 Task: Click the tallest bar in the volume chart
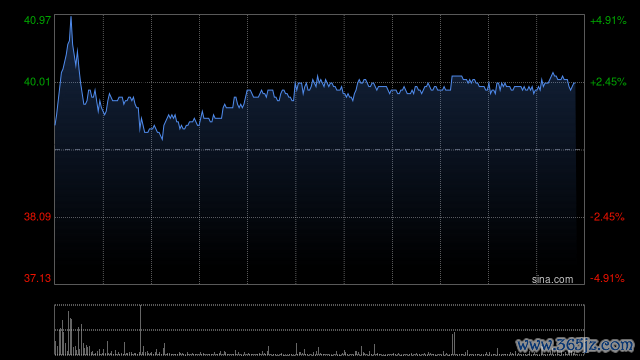pos(140,330)
